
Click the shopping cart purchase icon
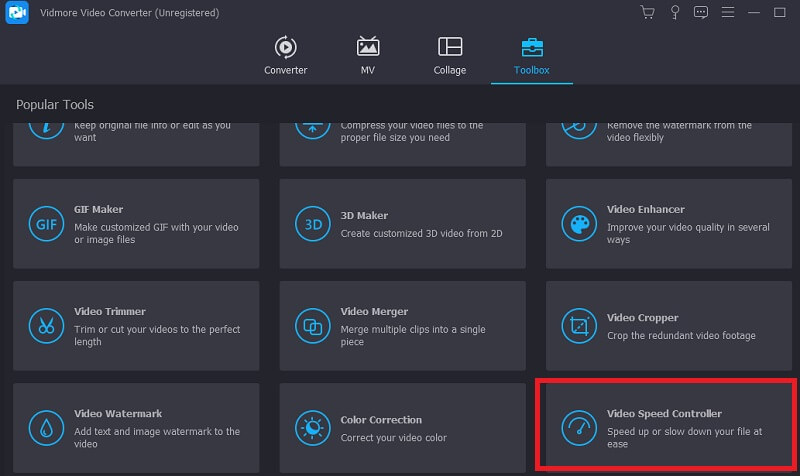[647, 12]
